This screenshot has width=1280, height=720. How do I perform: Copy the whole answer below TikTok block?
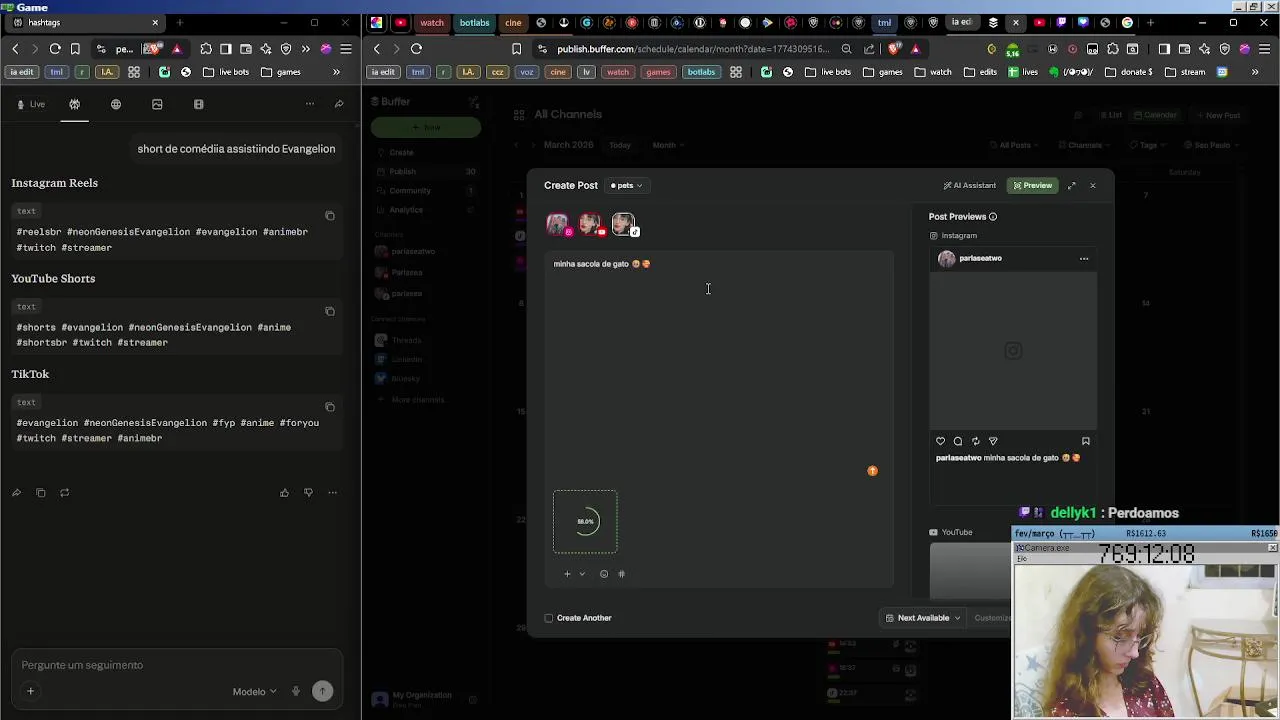[x=40, y=493]
